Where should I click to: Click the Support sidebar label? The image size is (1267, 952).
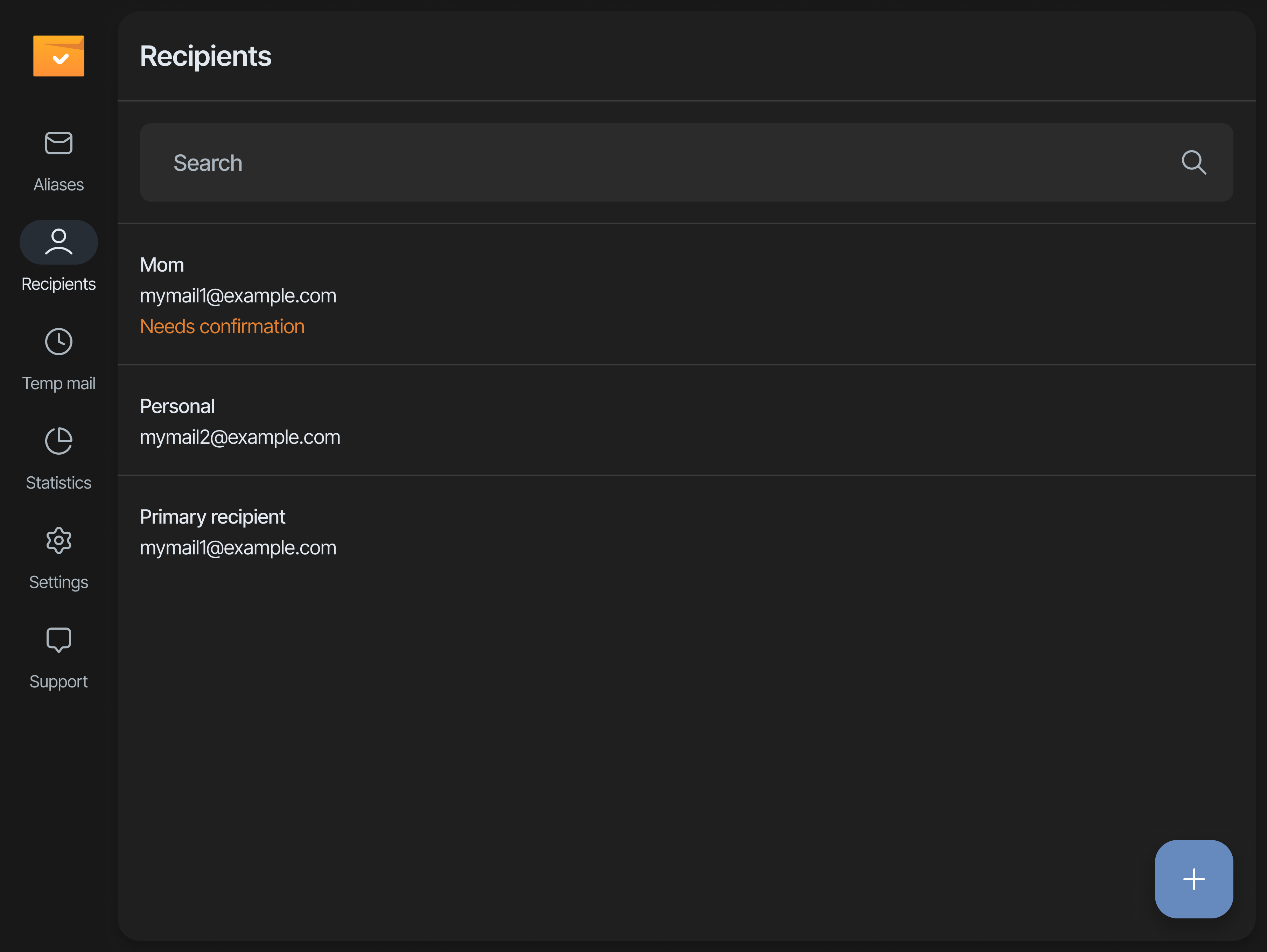click(58, 682)
